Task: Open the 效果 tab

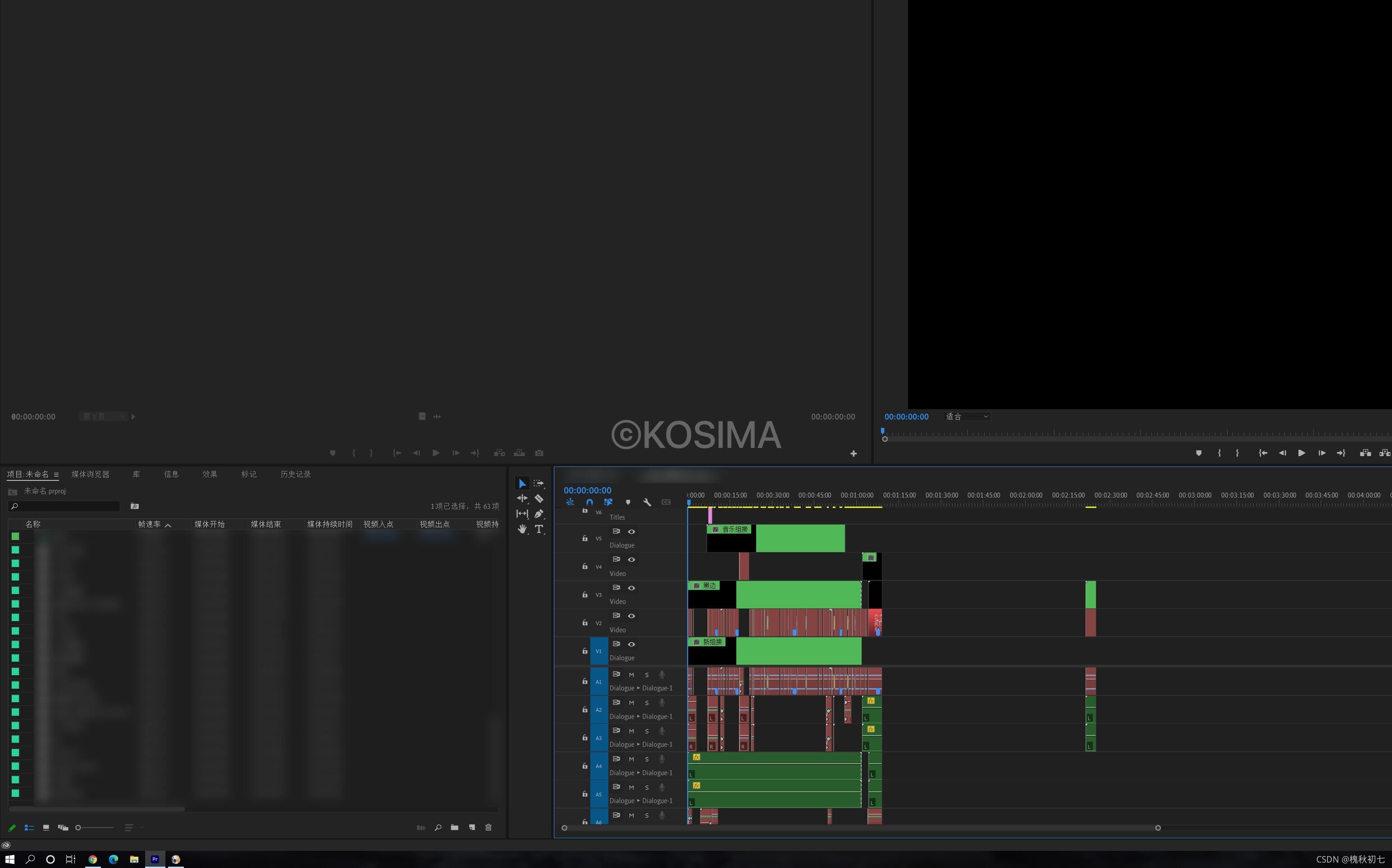Action: (x=210, y=474)
